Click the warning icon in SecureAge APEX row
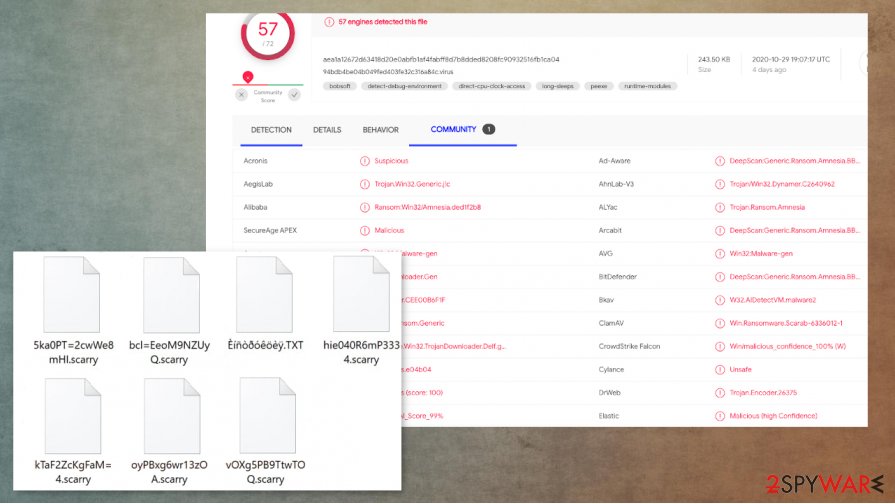The width and height of the screenshot is (895, 504). 365,231
